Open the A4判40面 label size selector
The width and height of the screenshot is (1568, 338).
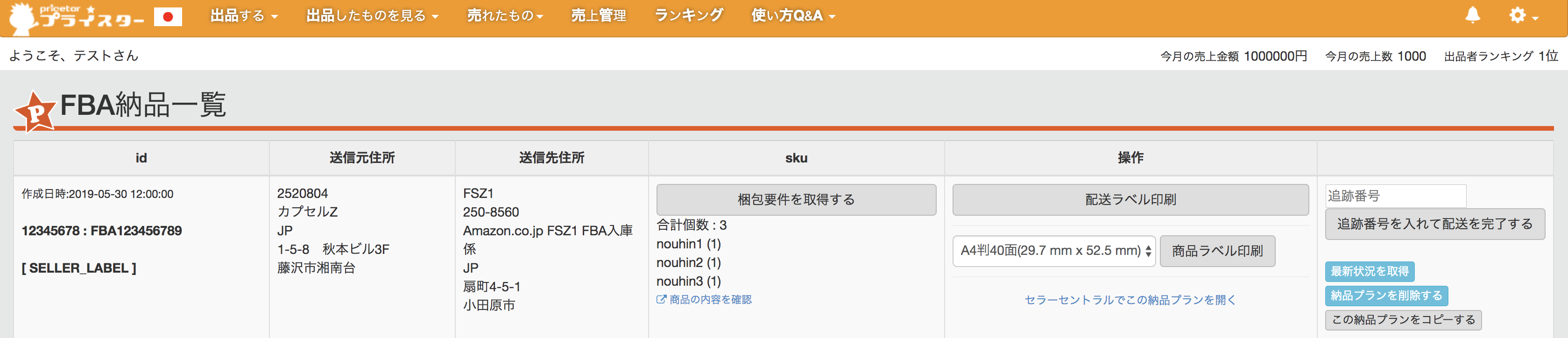point(1053,251)
